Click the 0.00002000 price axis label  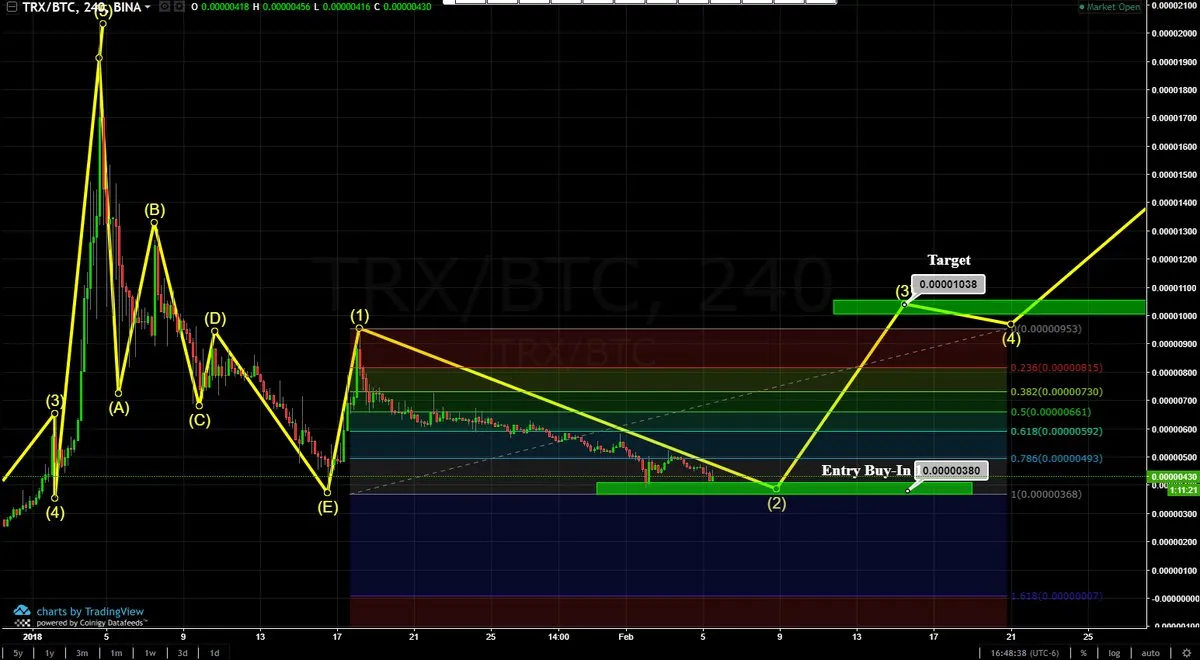pos(1175,33)
